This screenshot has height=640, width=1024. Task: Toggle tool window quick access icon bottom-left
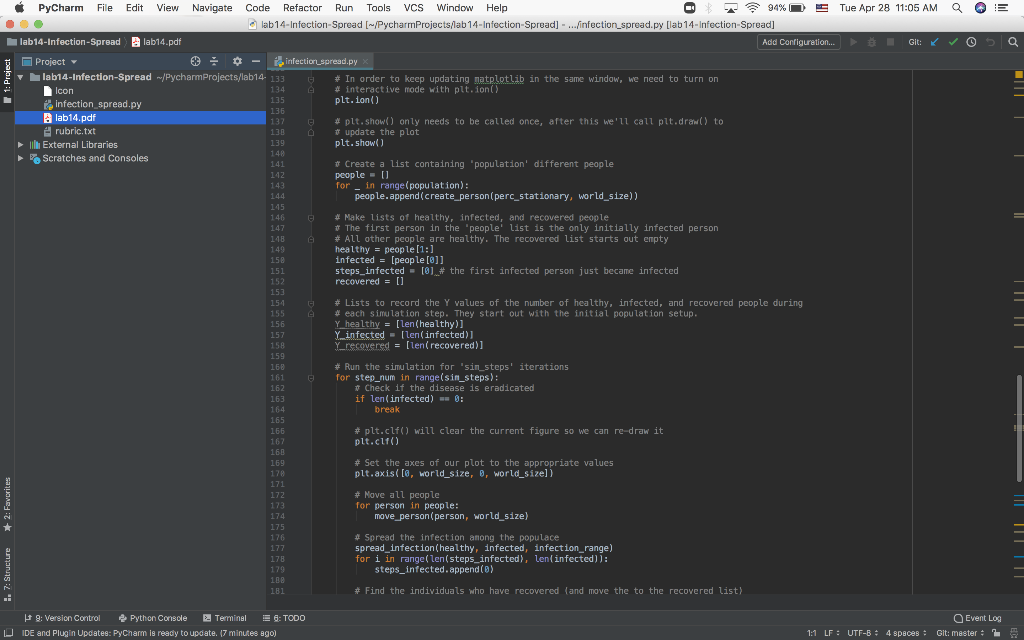(x=8, y=633)
